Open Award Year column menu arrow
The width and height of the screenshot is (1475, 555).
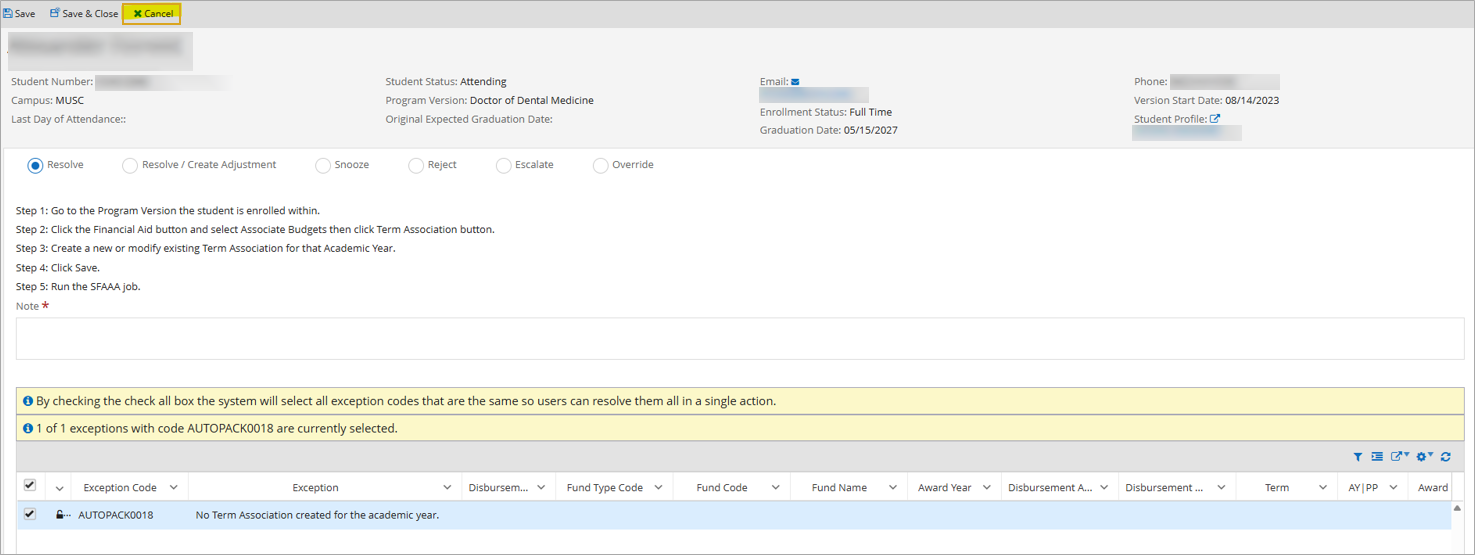pyautogui.click(x=986, y=488)
